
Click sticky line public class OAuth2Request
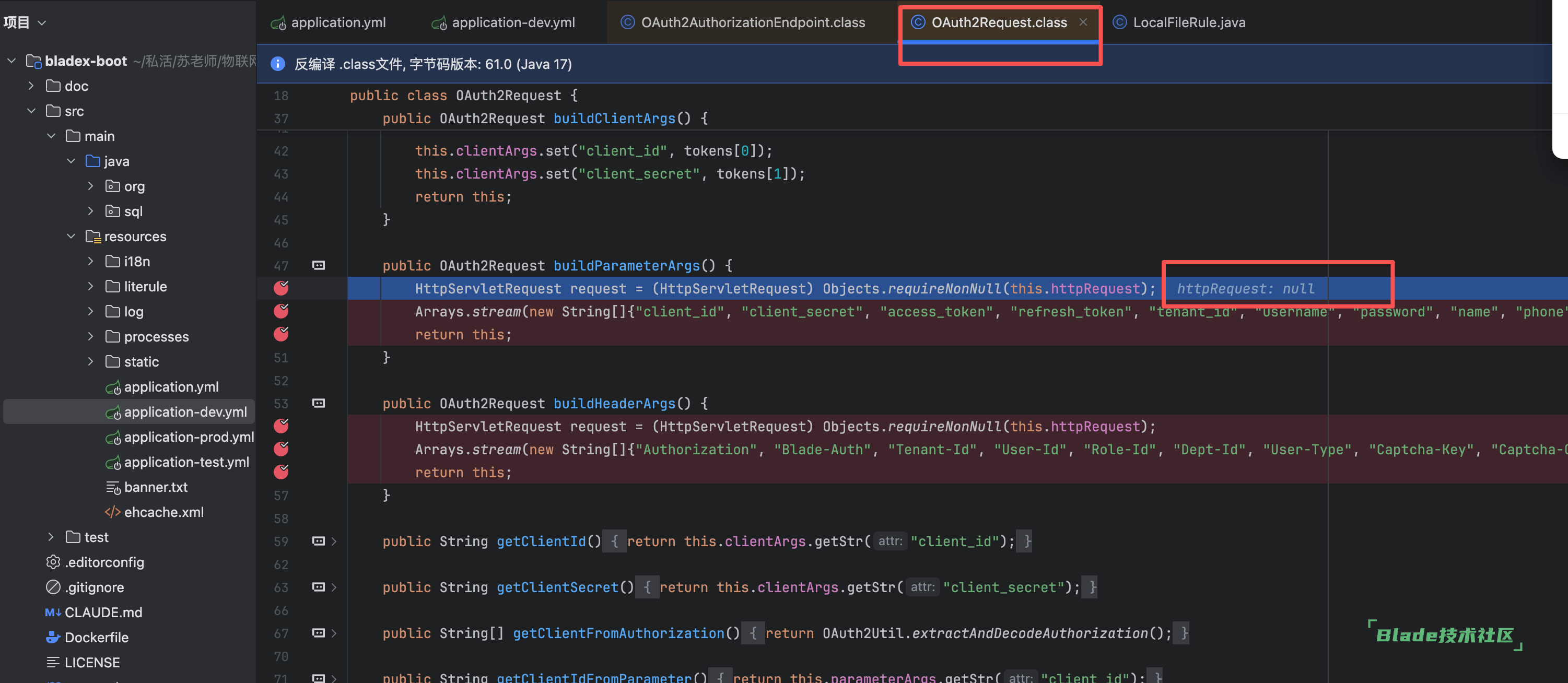pos(463,96)
